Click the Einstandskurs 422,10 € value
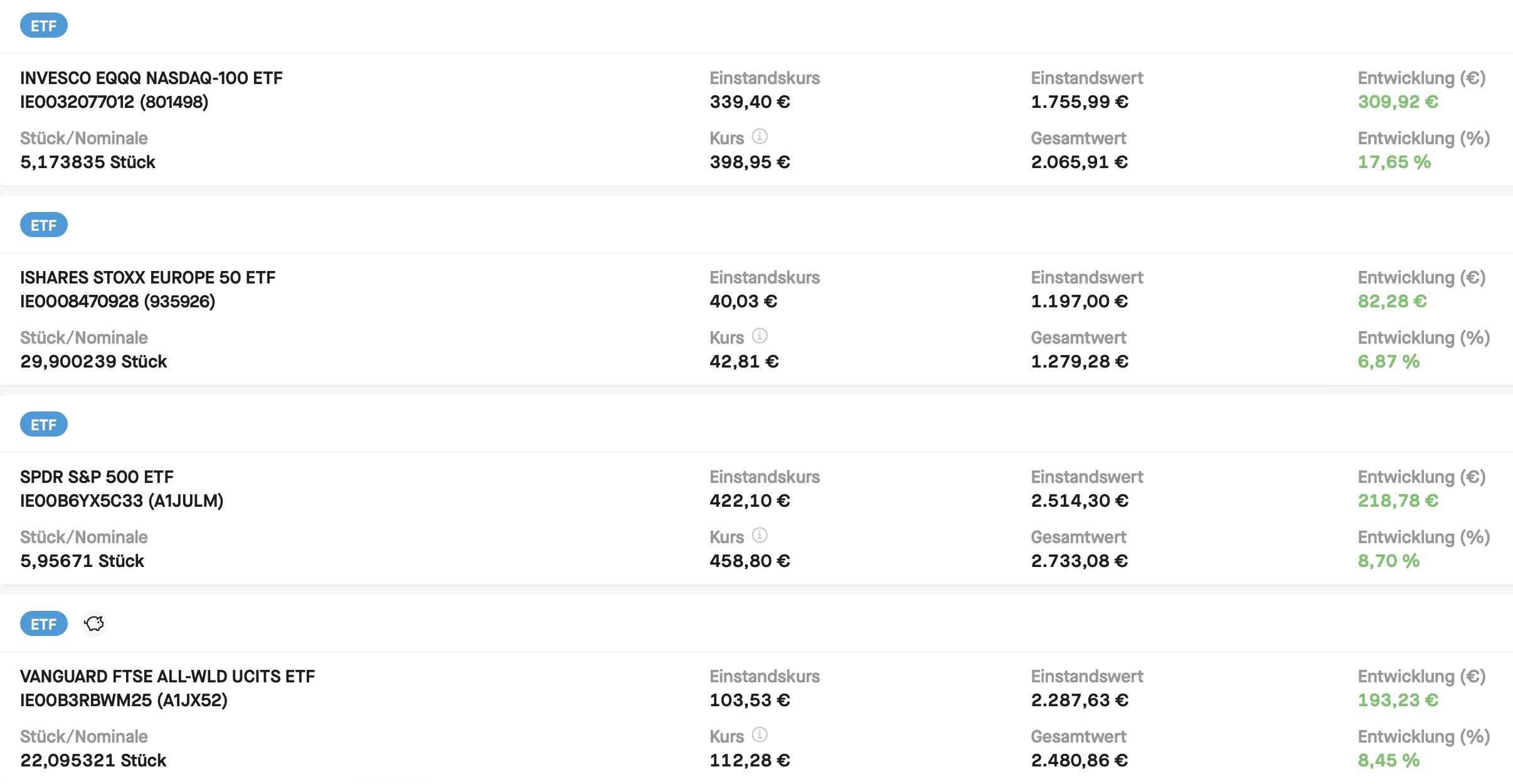The height and width of the screenshot is (784, 1513). click(750, 501)
